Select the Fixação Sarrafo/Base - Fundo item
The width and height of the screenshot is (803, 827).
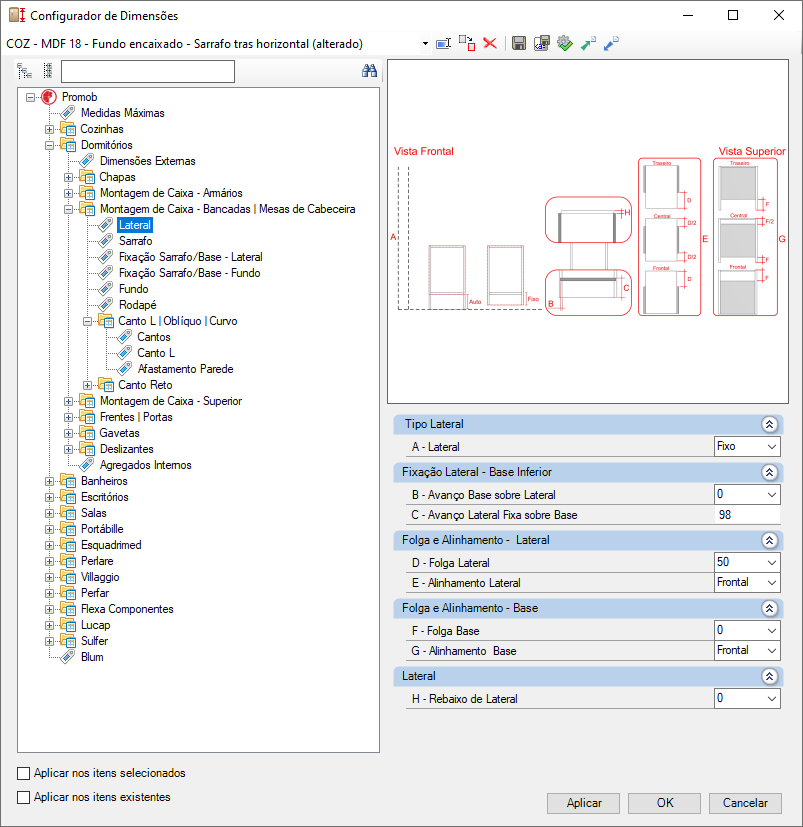(189, 273)
